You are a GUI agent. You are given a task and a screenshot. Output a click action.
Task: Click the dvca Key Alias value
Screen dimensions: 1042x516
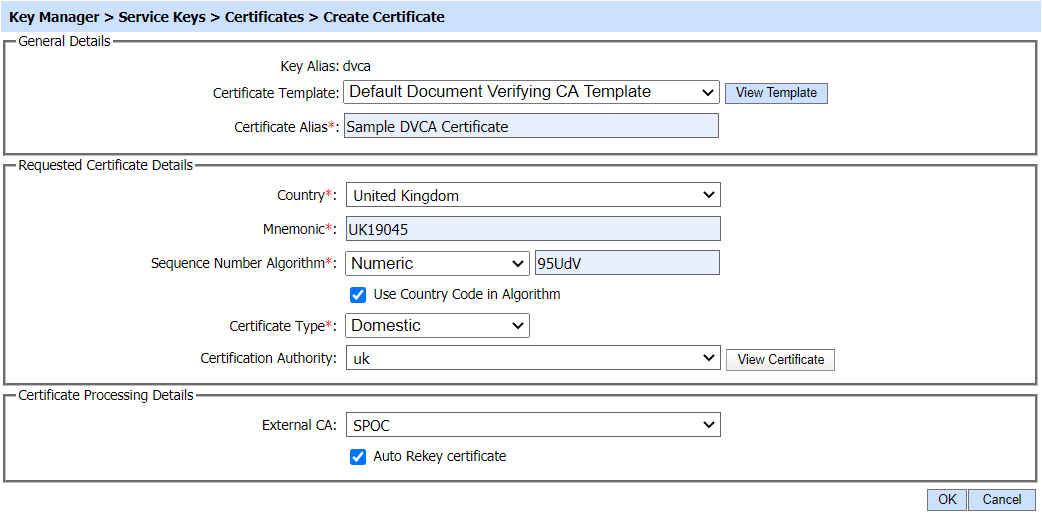click(x=357, y=66)
